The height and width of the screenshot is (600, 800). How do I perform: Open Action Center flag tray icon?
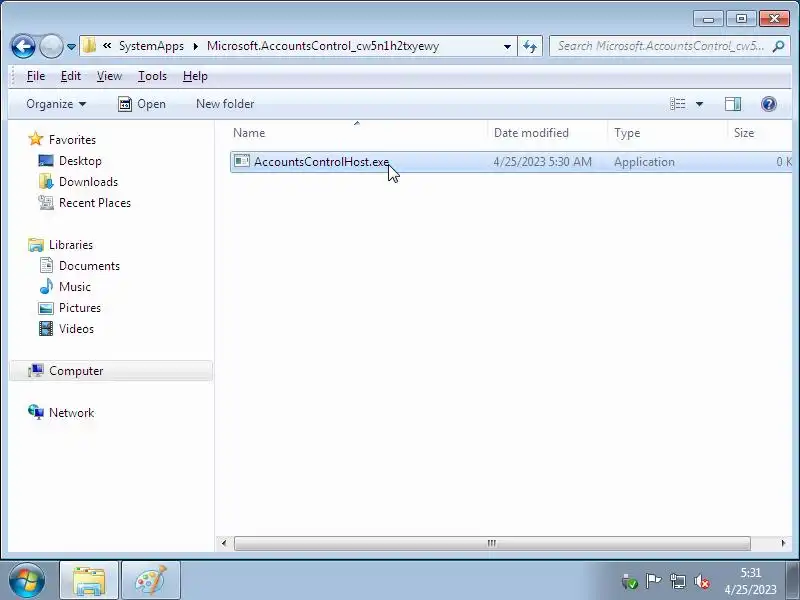click(x=653, y=581)
